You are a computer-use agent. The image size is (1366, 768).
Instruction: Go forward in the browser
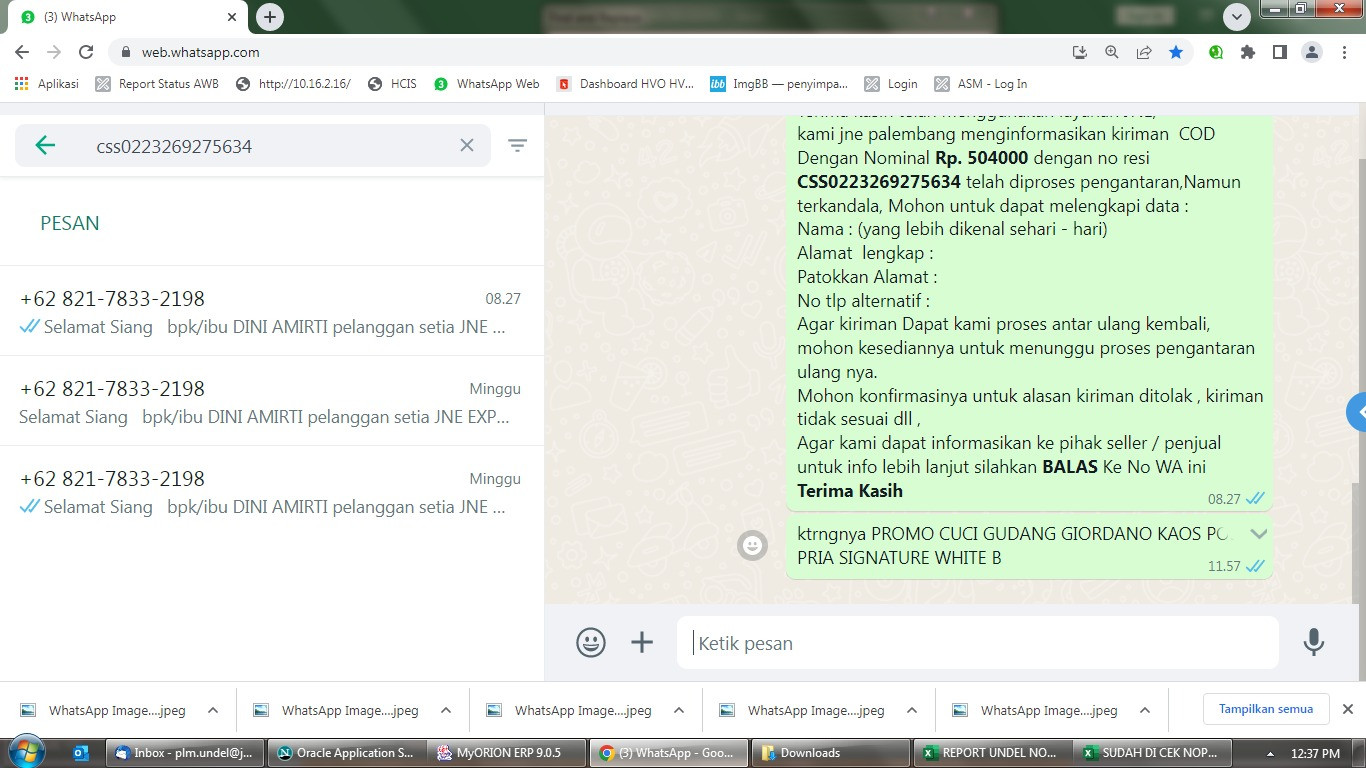click(54, 52)
